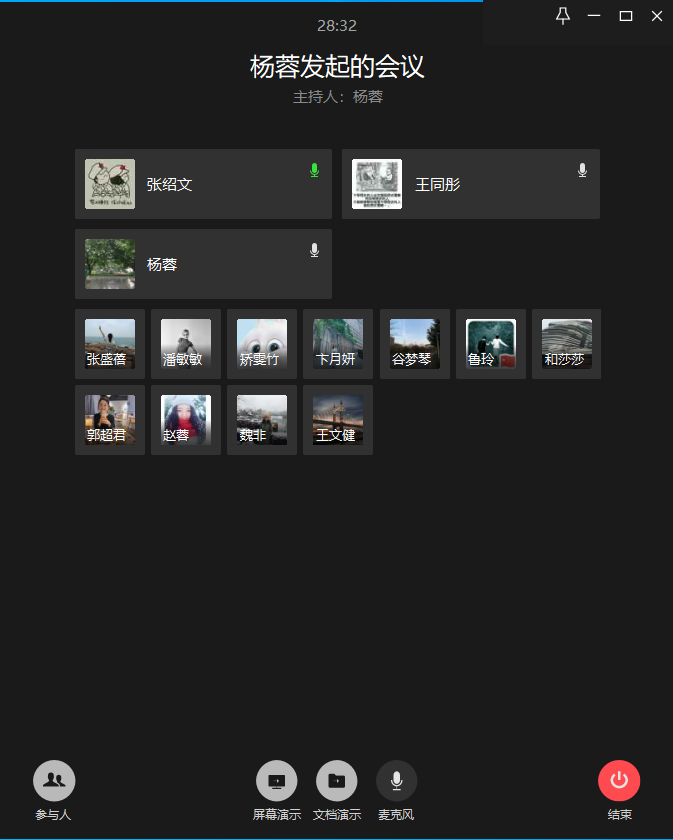
Task: Select participant 张盛蓓 thumbnail
Action: coord(110,344)
